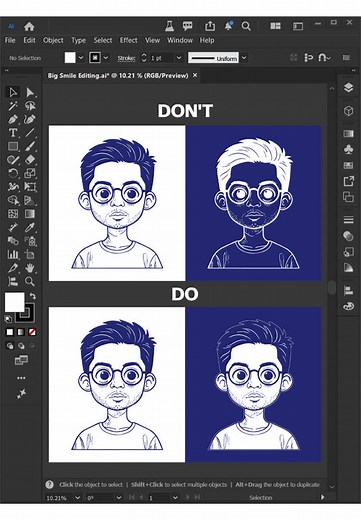This screenshot has height=520, width=361.
Task: Open the Object menu
Action: [x=53, y=40]
